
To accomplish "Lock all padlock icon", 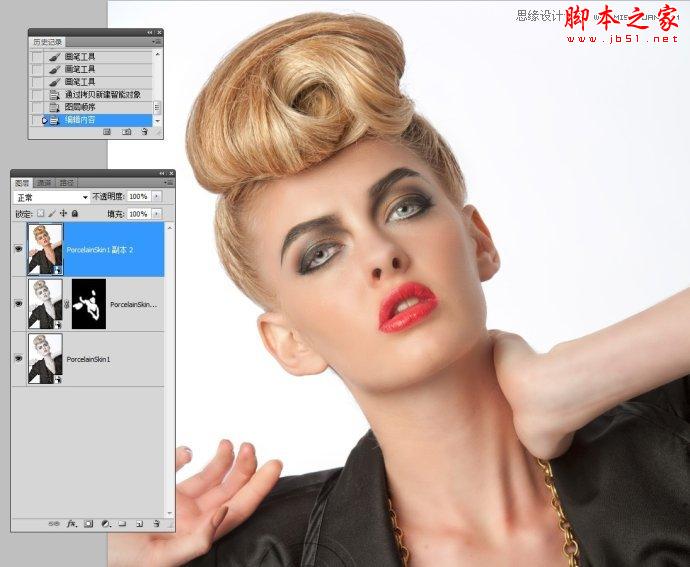I will coord(75,214).
